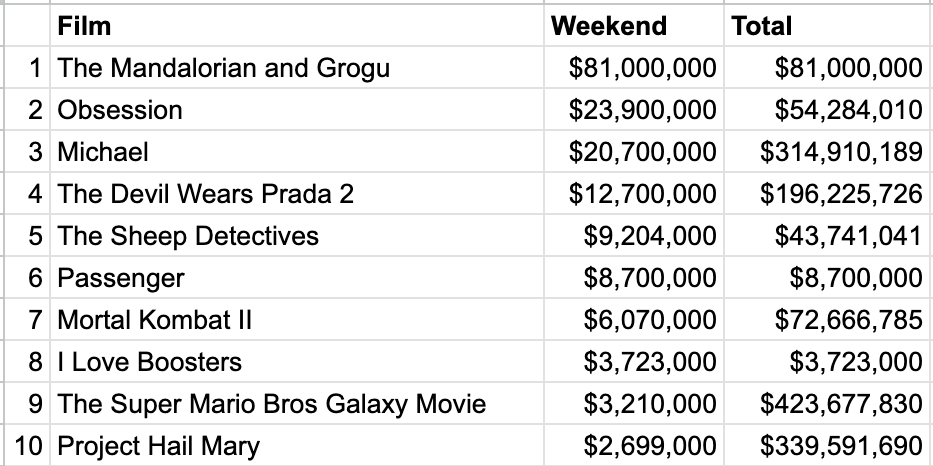Click the $9,204,000 weekend cell
The height and width of the screenshot is (466, 933).
(x=634, y=236)
